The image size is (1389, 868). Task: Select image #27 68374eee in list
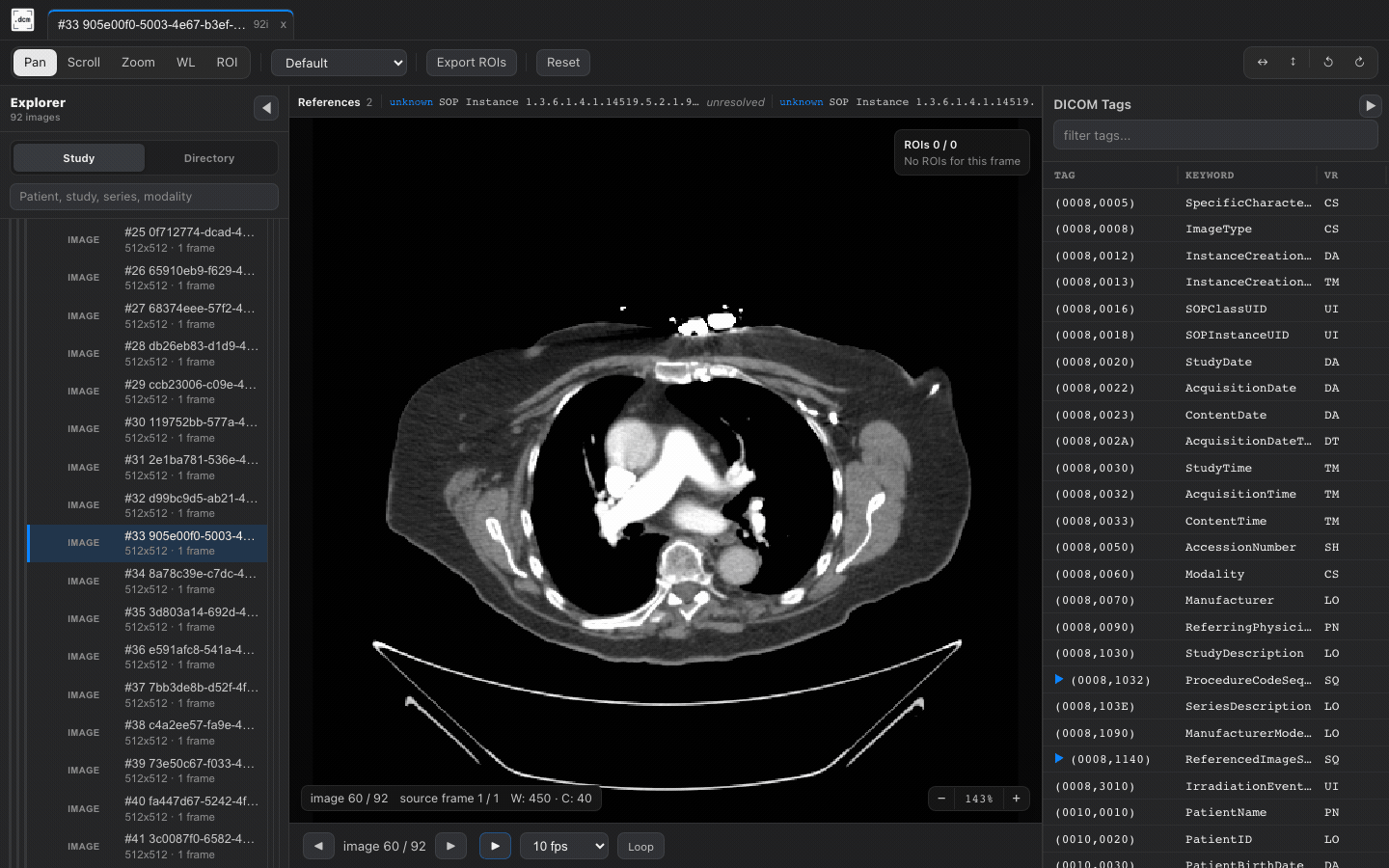pyautogui.click(x=147, y=315)
